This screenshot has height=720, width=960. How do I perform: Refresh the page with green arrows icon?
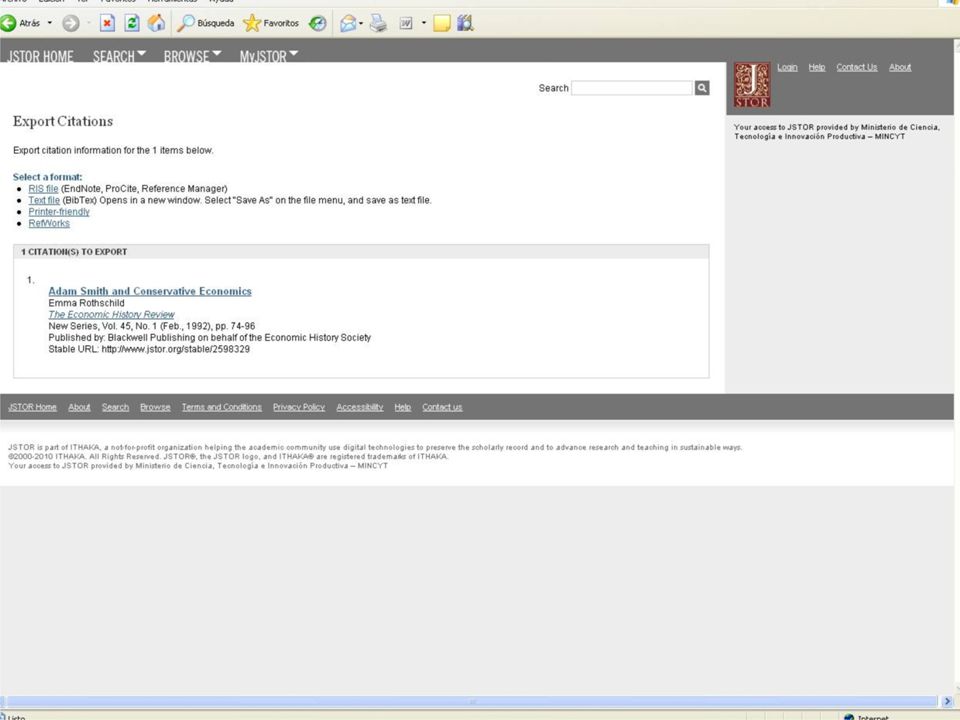click(132, 23)
